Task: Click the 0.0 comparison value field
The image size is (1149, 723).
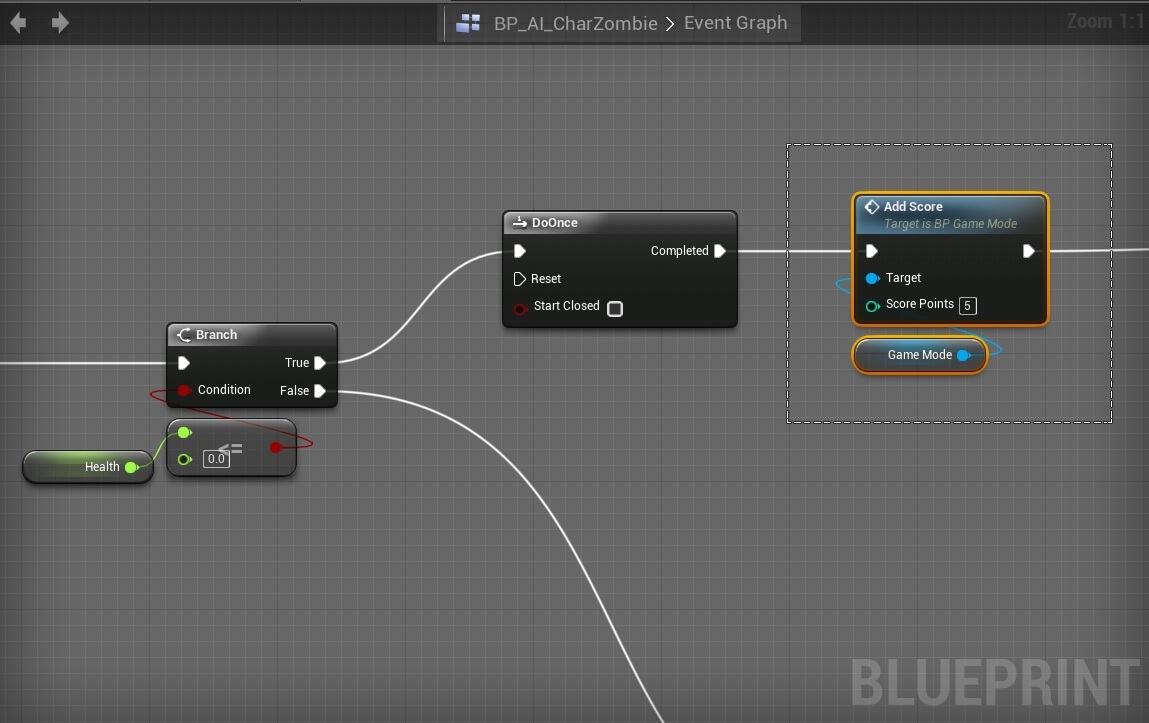Action: pyautogui.click(x=216, y=459)
